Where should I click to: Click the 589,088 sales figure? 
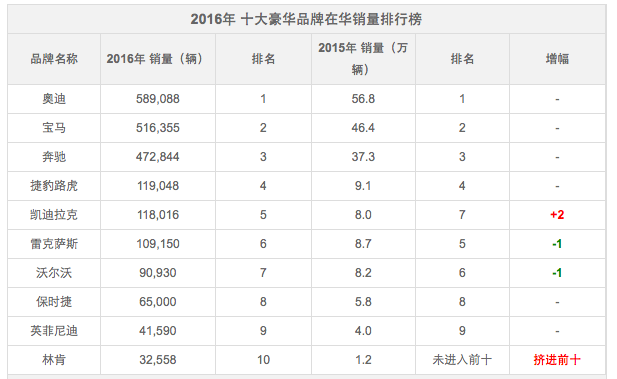(158, 99)
